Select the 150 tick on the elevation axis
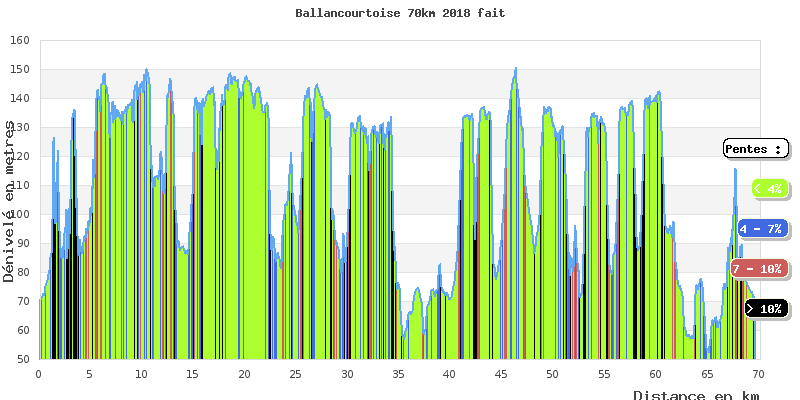The image size is (800, 400). click(x=19, y=70)
